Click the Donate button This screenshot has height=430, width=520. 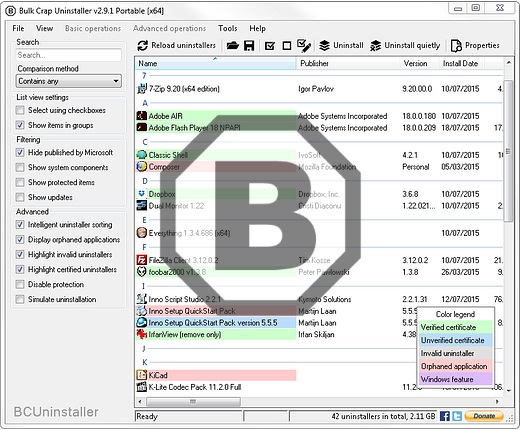point(484,416)
